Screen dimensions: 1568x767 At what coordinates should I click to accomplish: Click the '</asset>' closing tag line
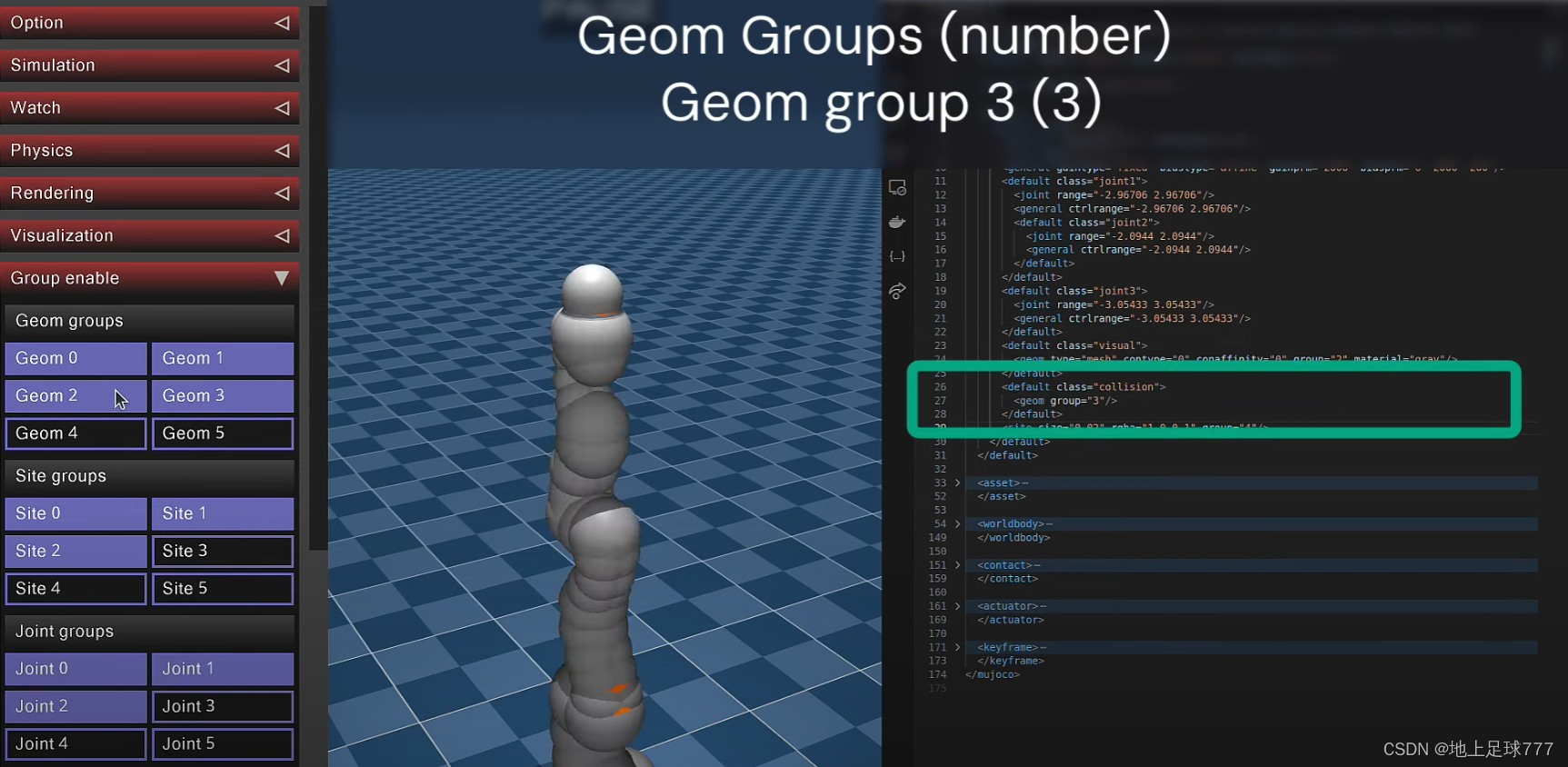tap(1002, 497)
